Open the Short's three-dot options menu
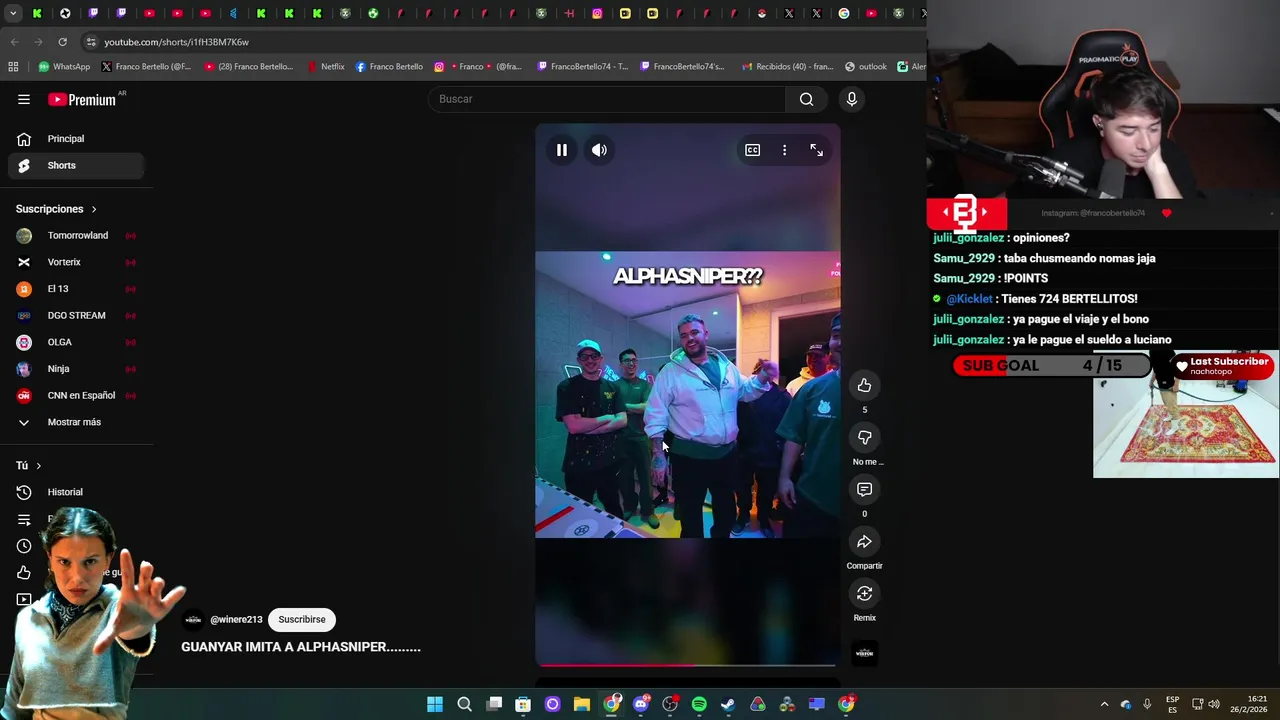Screen dimensions: 1280x720 784,150
